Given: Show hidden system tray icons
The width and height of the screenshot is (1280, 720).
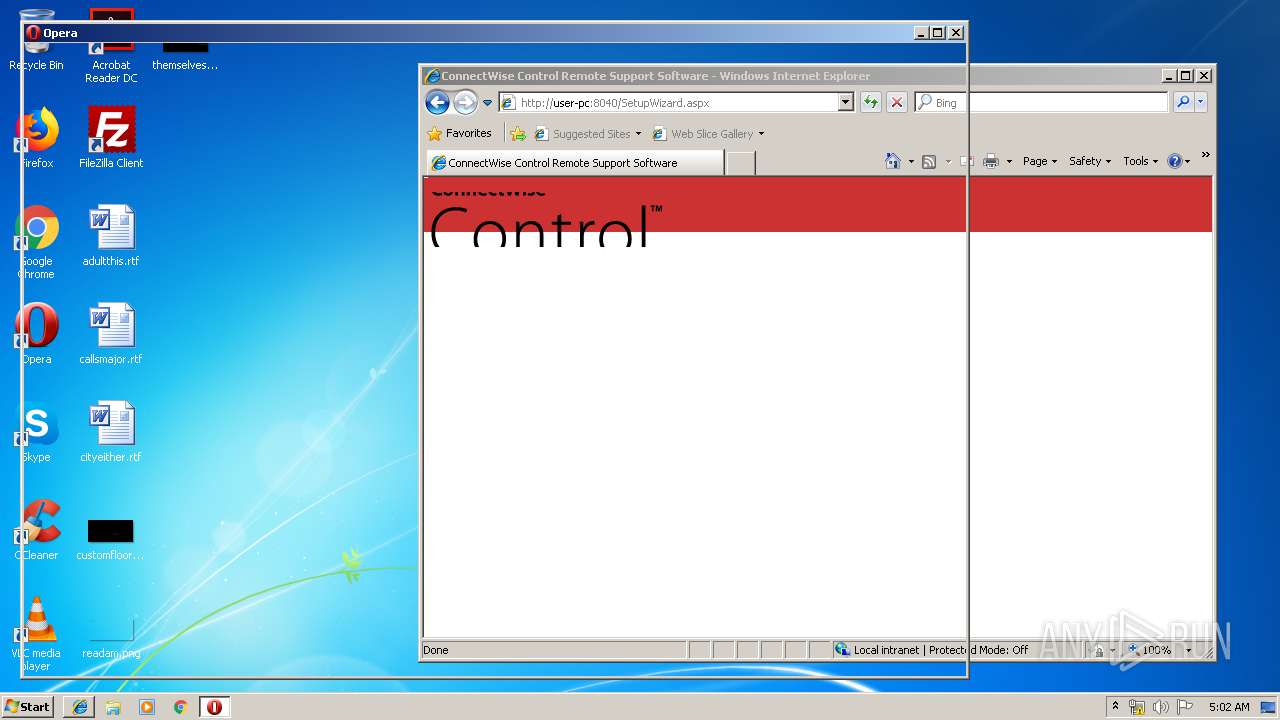Looking at the screenshot, I should pos(1115,706).
